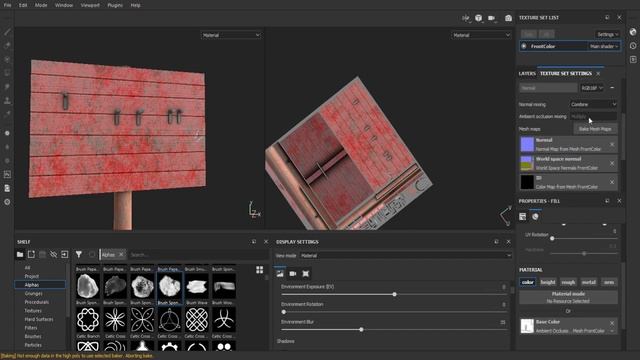This screenshot has height=360, width=640.
Task: Open the Help menu
Action: pyautogui.click(x=136, y=5)
